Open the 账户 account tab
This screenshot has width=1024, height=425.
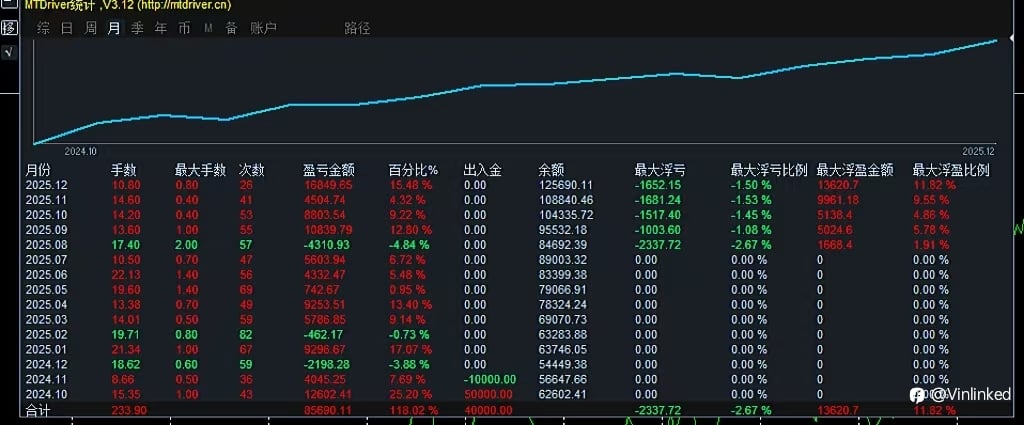[x=264, y=28]
